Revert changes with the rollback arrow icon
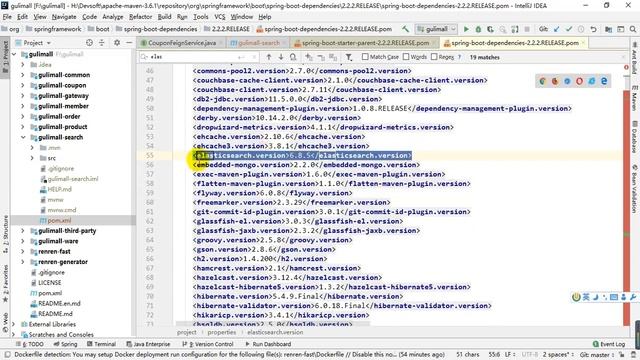The width and height of the screenshot is (640, 360). [x=593, y=29]
